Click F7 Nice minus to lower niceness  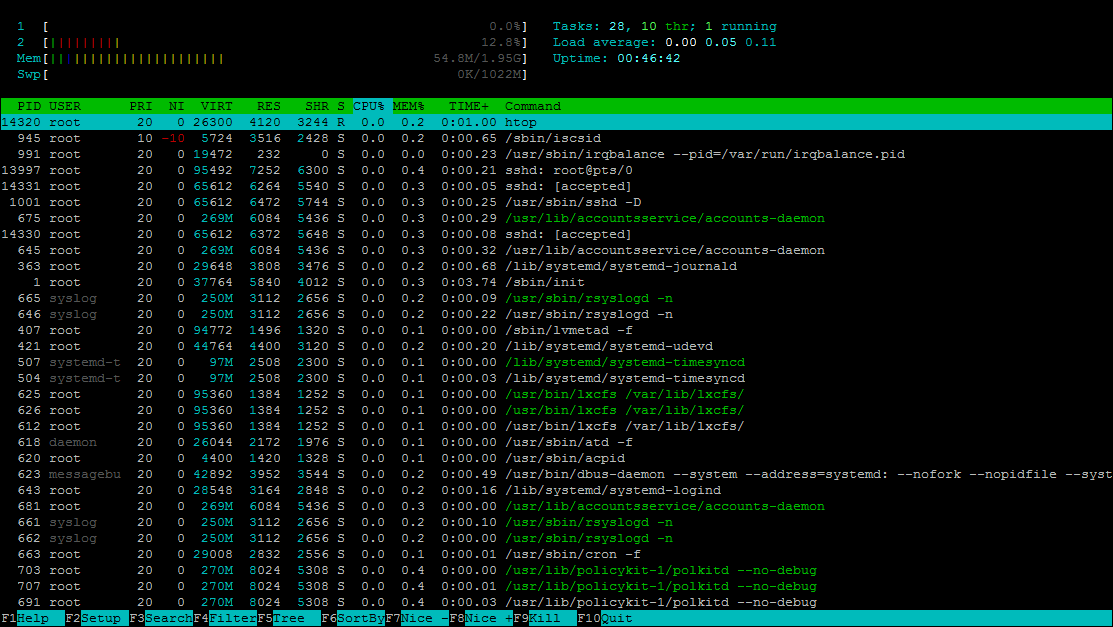pos(417,618)
